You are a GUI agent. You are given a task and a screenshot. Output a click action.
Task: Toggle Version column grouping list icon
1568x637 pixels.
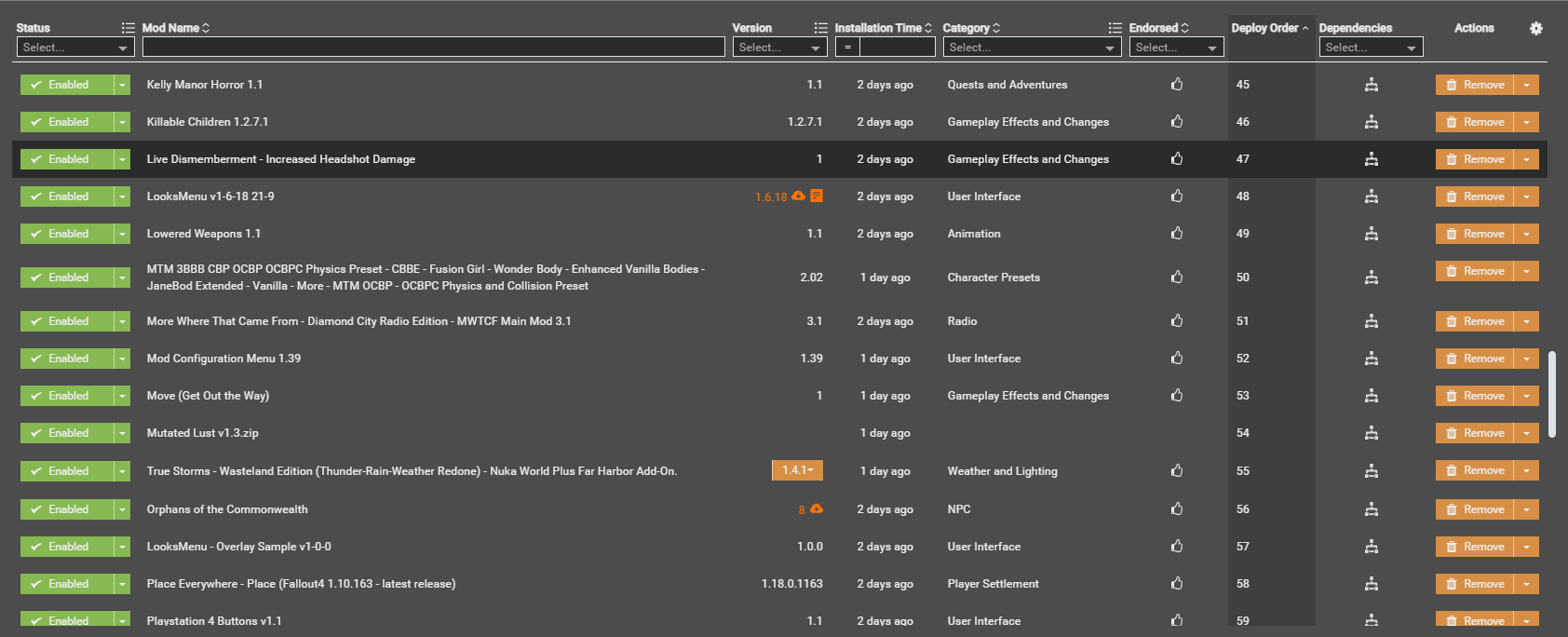(820, 28)
